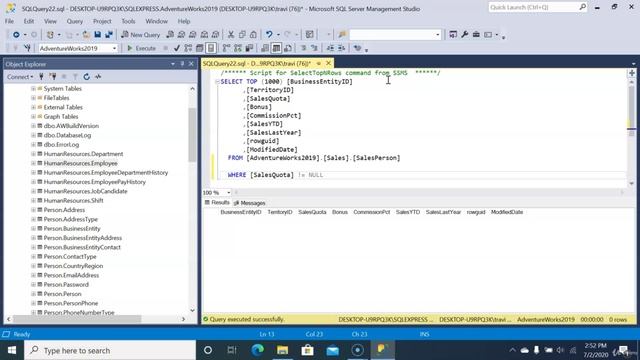Click the Increase Indent icon
Screen dimensions: 640x360
click(x=341, y=48)
